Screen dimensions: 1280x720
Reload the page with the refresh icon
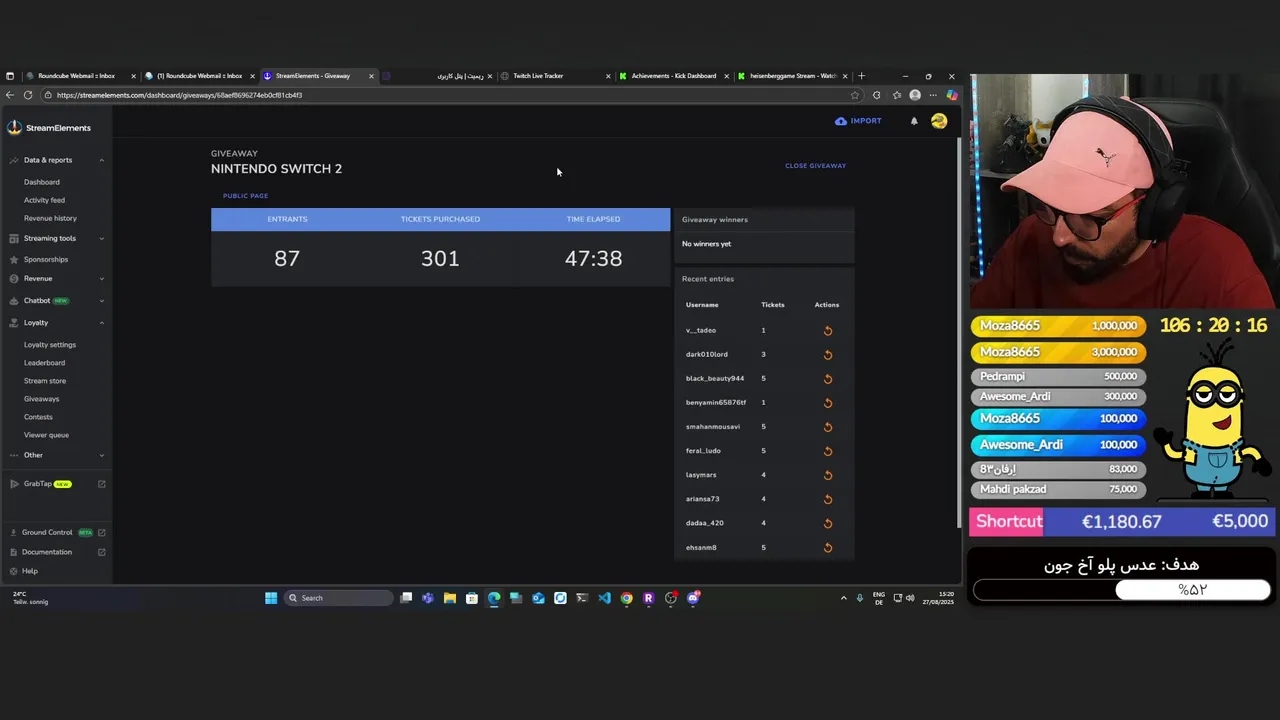click(28, 95)
